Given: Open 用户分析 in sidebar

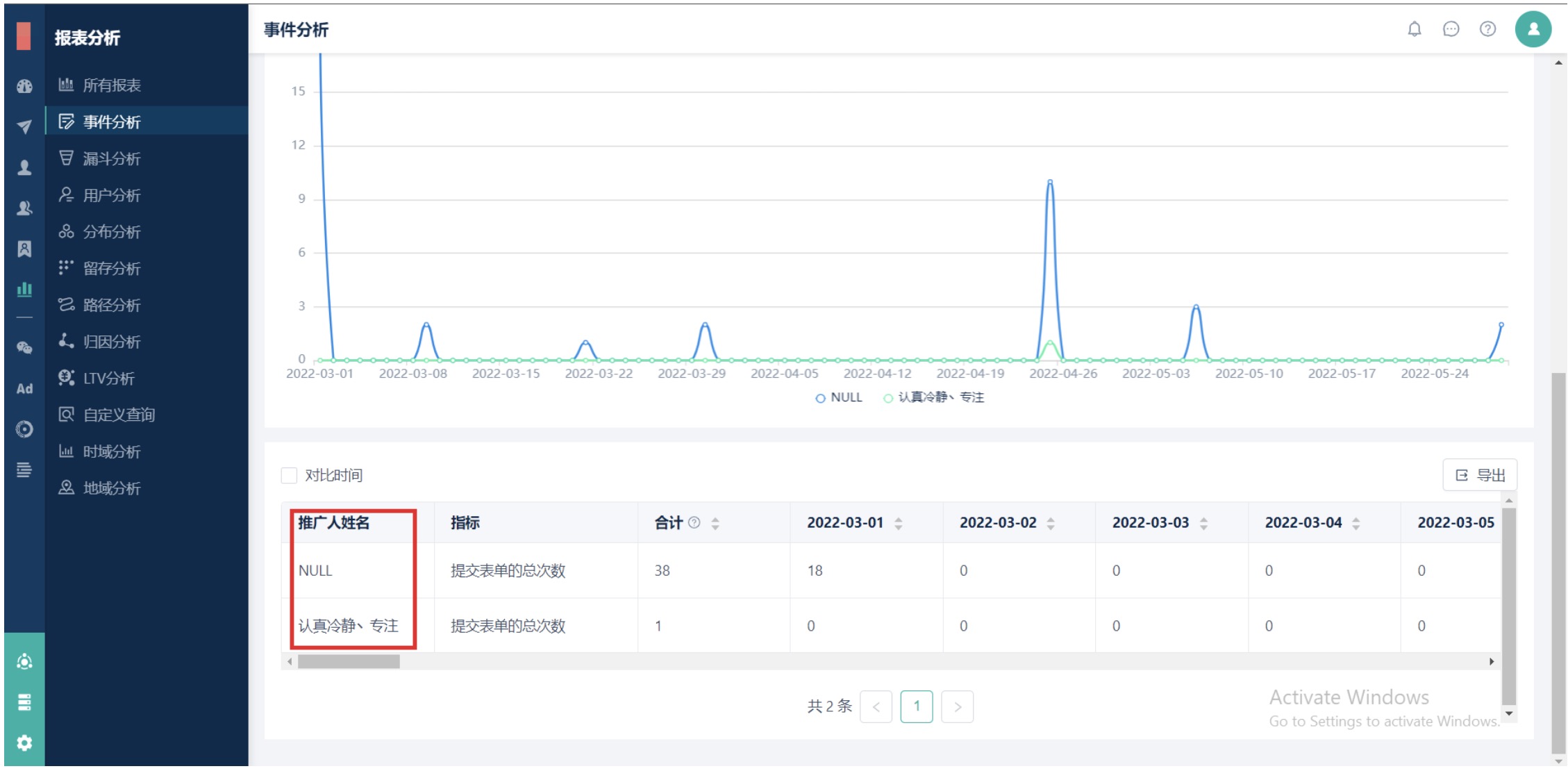Looking at the screenshot, I should [x=147, y=195].
